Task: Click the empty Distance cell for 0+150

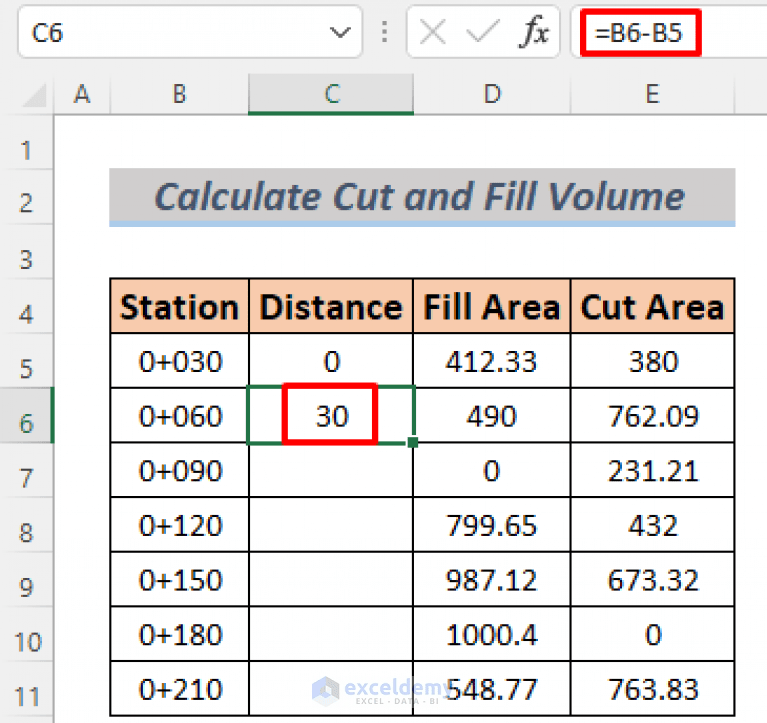Action: pyautogui.click(x=331, y=580)
